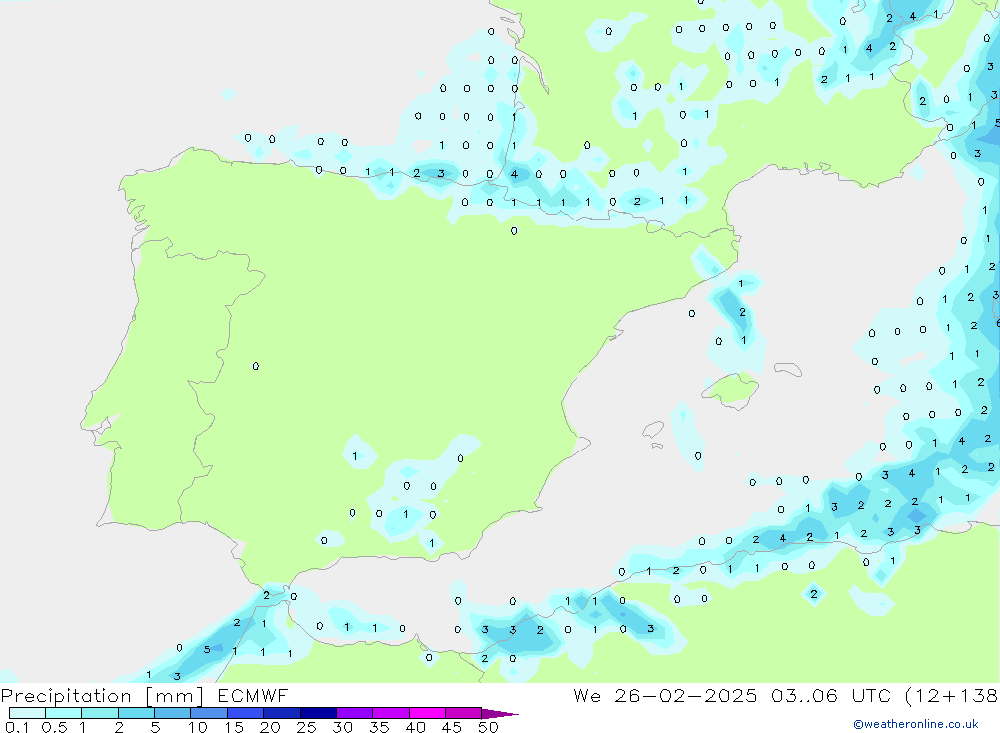Click Menorca island outline on the map
1000x733 pixels.
[x=788, y=369]
